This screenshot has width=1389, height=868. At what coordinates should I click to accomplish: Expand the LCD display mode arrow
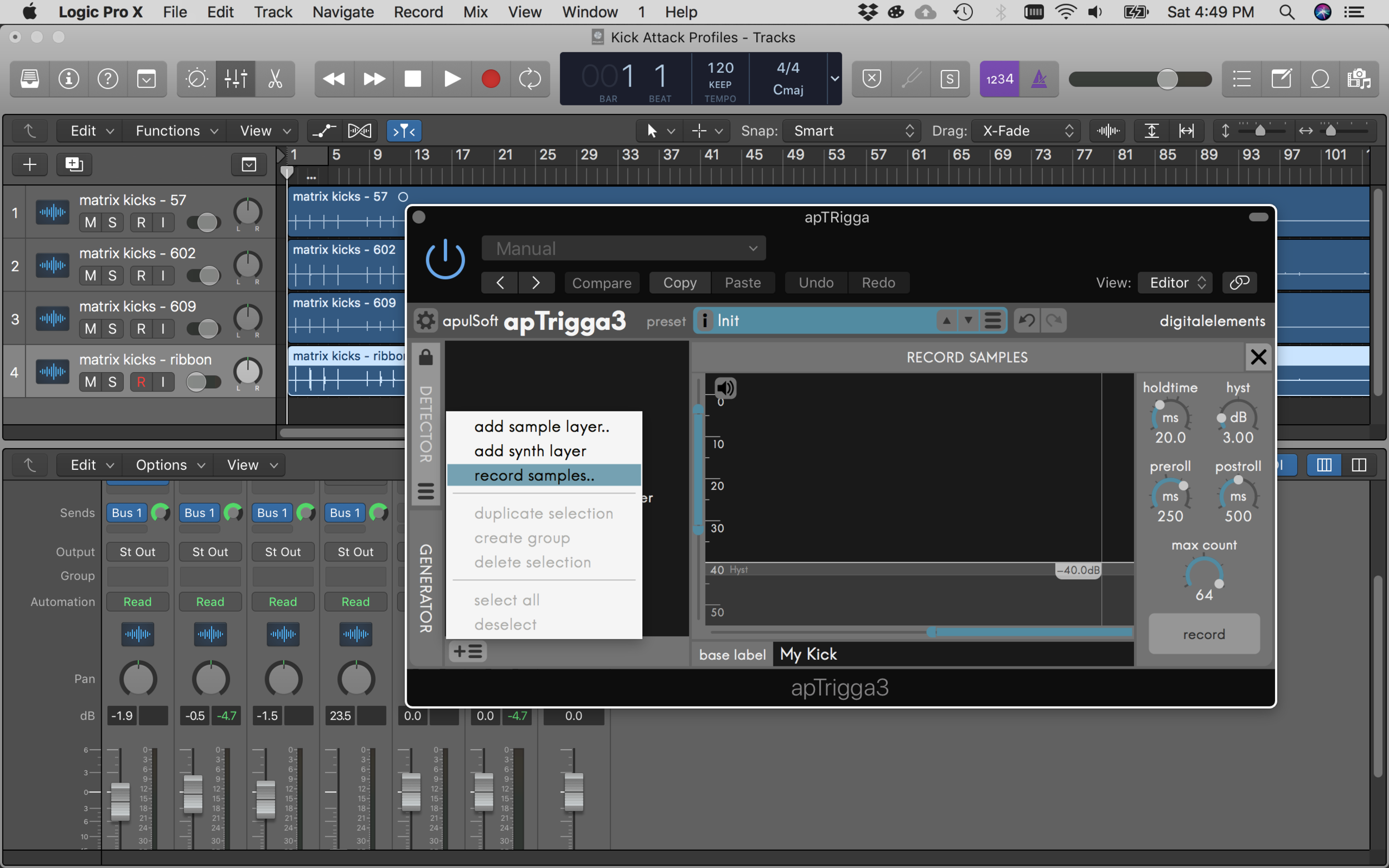[835, 79]
